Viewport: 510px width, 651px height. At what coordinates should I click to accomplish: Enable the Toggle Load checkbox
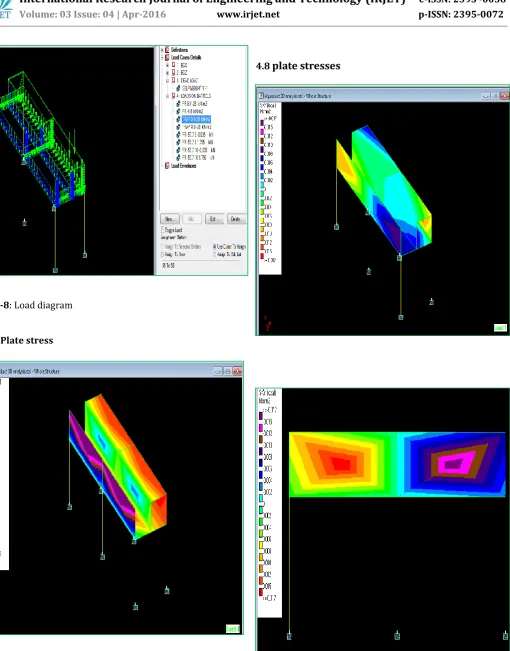click(x=162, y=230)
